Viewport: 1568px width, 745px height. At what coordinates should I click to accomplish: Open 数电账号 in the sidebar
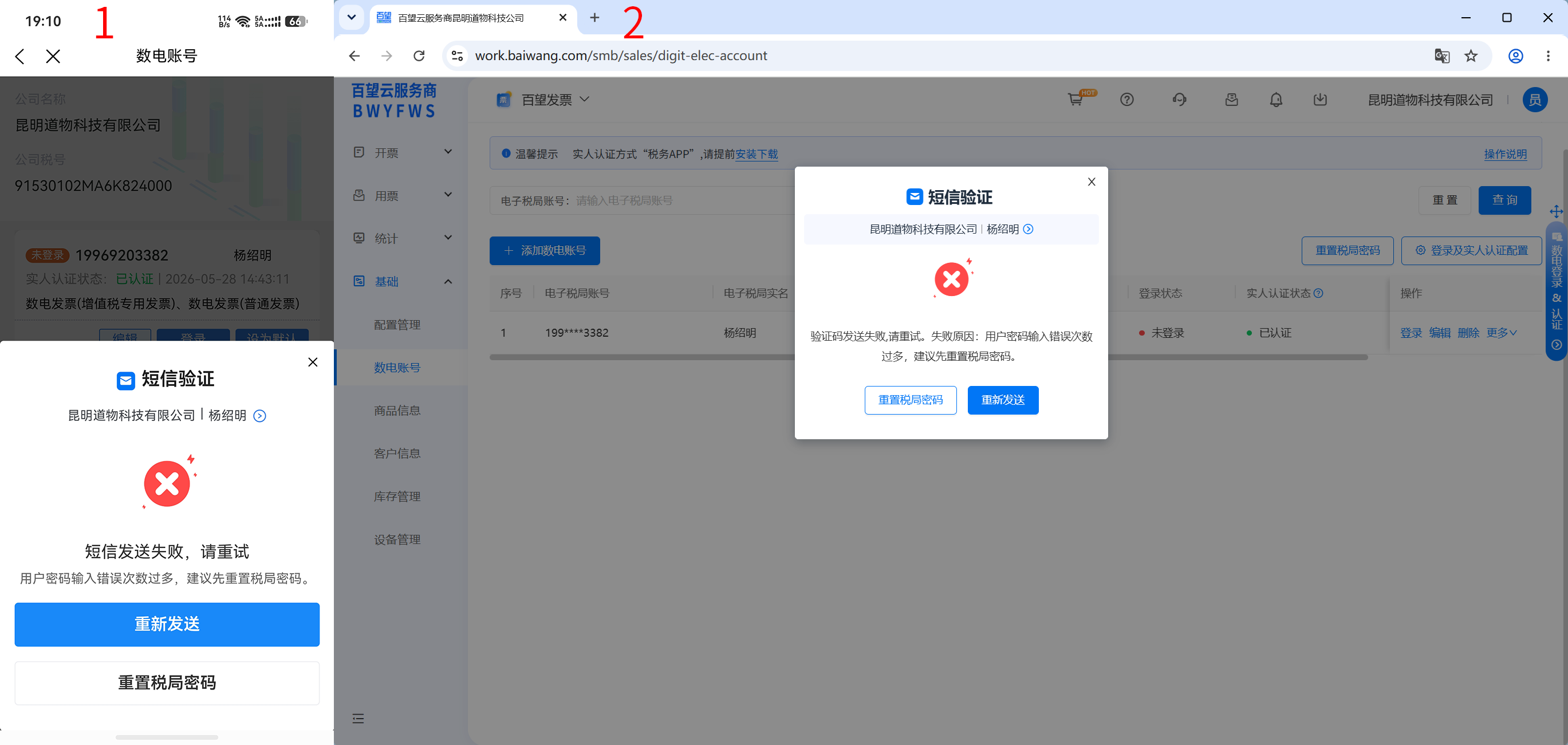tap(397, 368)
